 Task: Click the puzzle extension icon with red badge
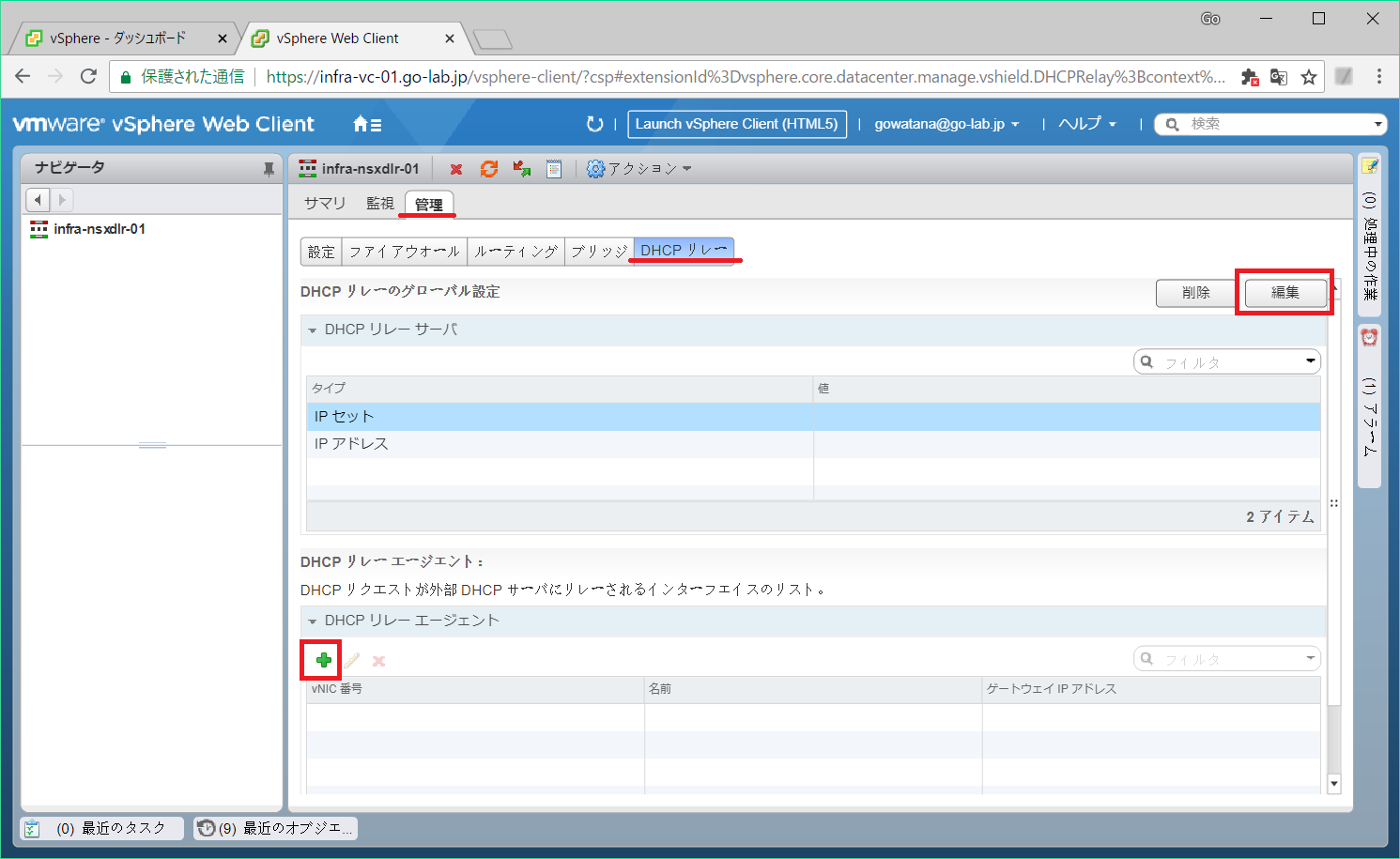[x=1250, y=77]
